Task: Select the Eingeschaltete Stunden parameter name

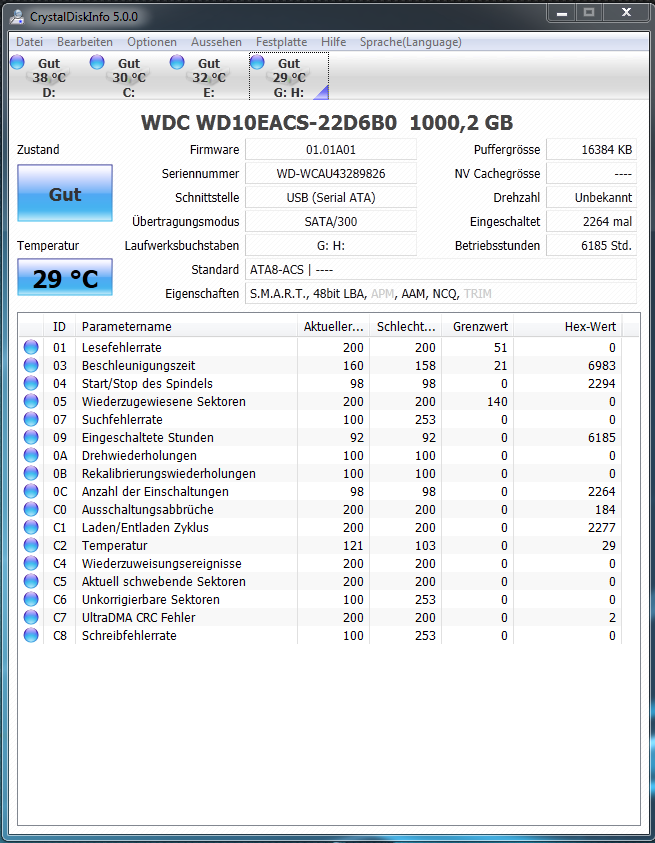Action: click(x=147, y=438)
